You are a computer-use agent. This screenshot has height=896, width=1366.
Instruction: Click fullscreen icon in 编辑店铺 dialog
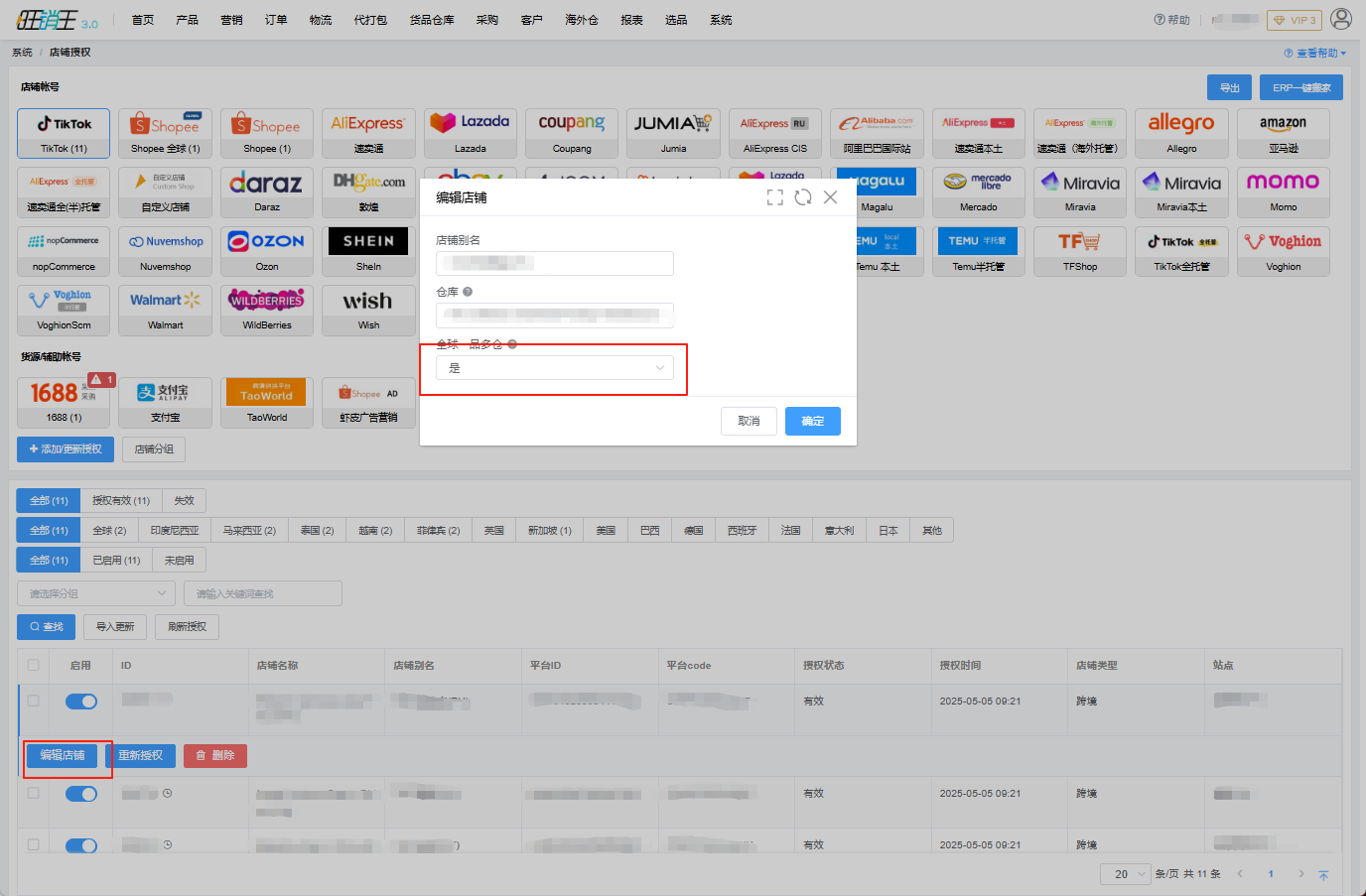pos(775,197)
